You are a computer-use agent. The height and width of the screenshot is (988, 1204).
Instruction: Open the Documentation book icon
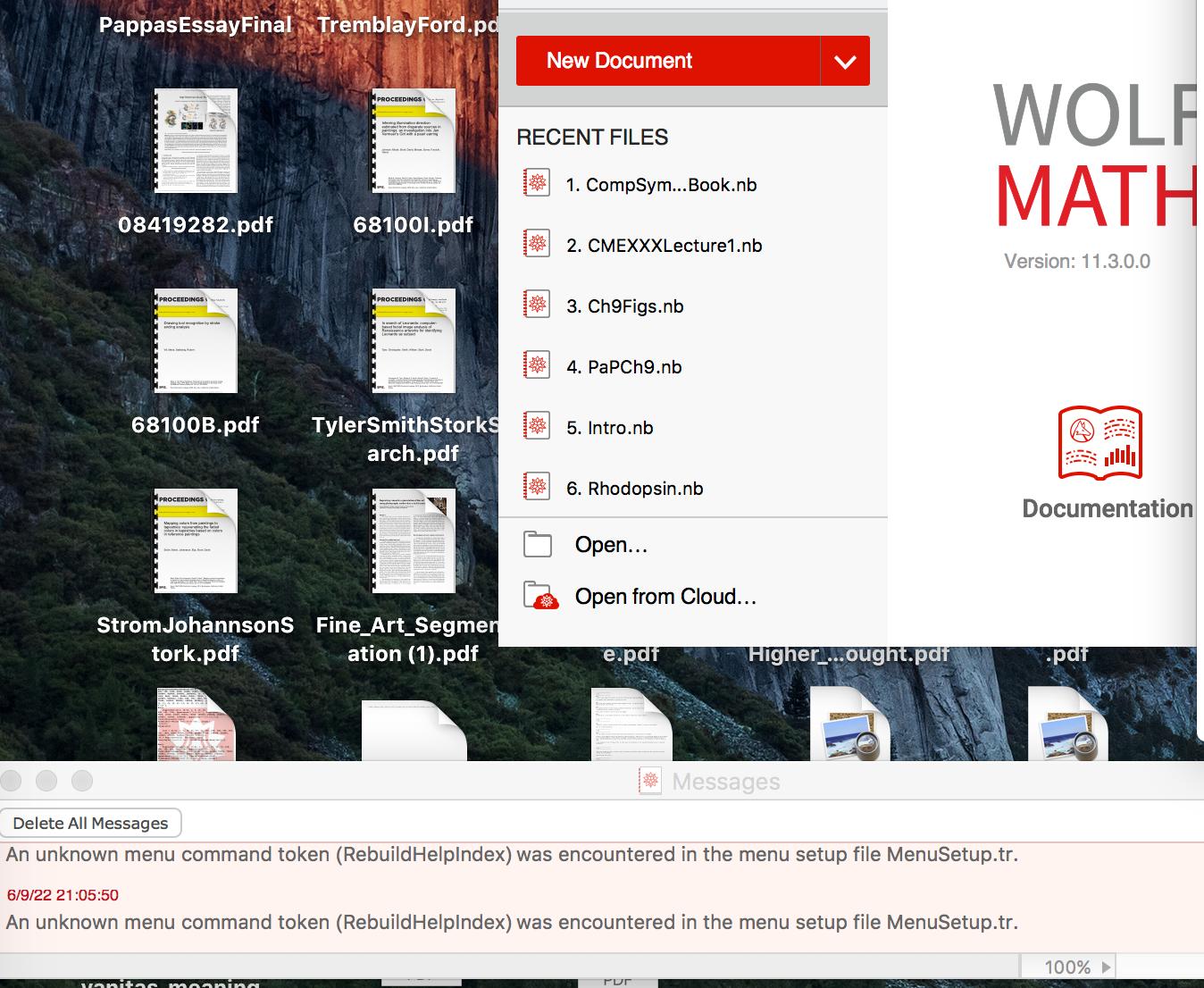[x=1100, y=443]
